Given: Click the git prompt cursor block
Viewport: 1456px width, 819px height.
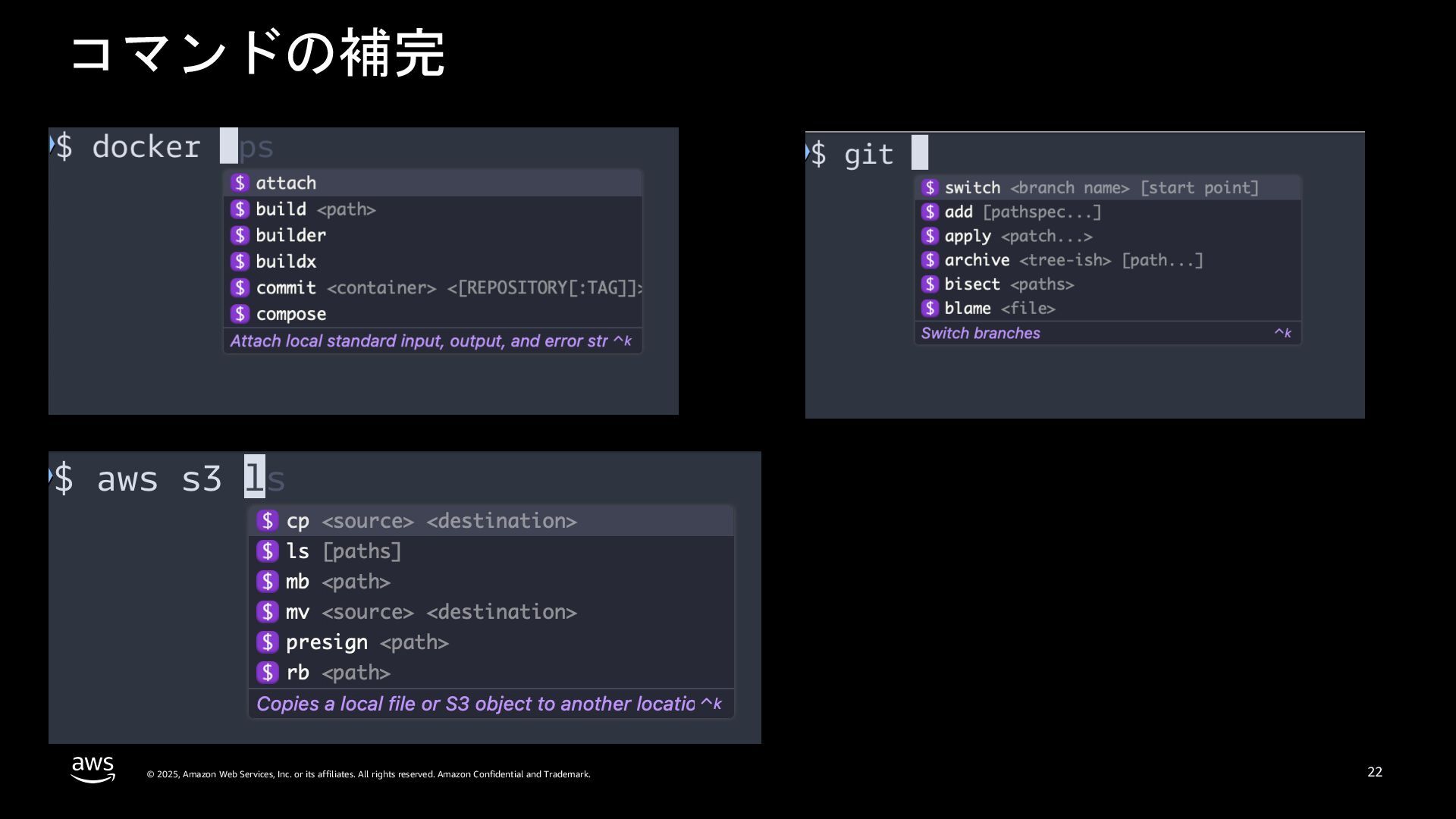Looking at the screenshot, I should [x=919, y=152].
